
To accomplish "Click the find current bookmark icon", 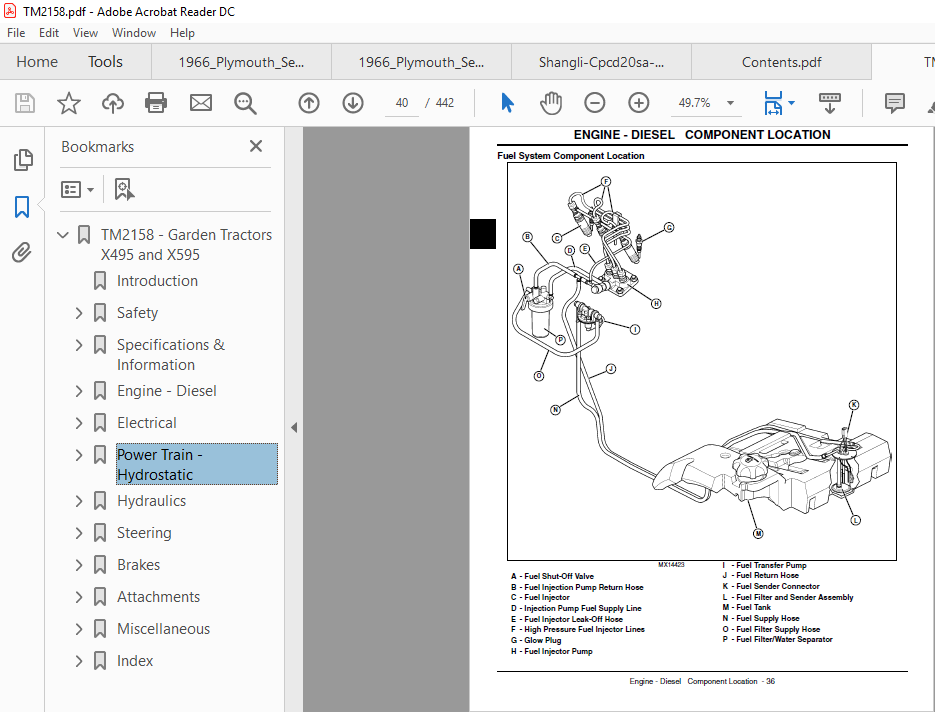I will [x=124, y=190].
